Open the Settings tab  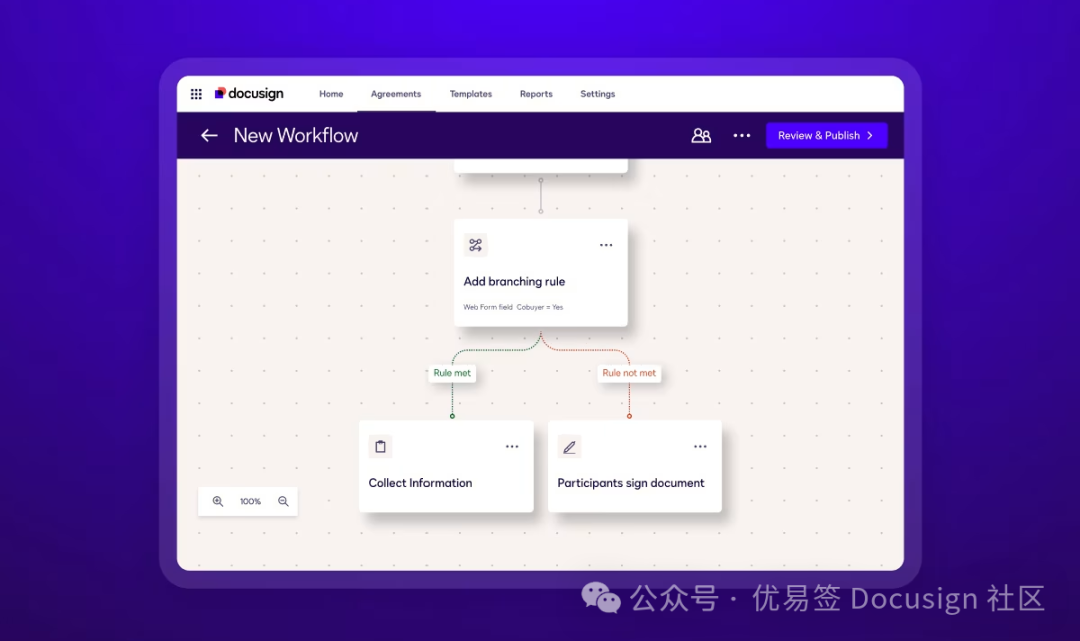[x=597, y=94]
